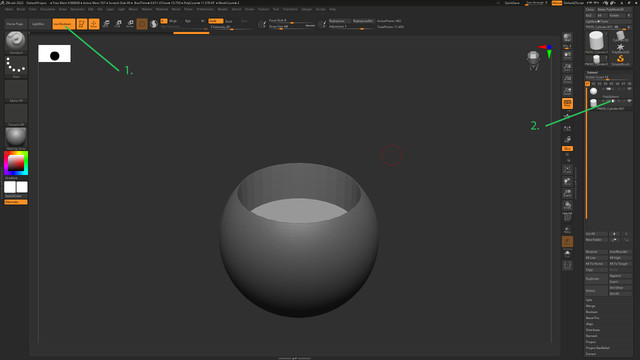Image resolution: width=640 pixels, height=360 pixels.
Task: Open the Brush menu
Action: click(x=20, y=9)
